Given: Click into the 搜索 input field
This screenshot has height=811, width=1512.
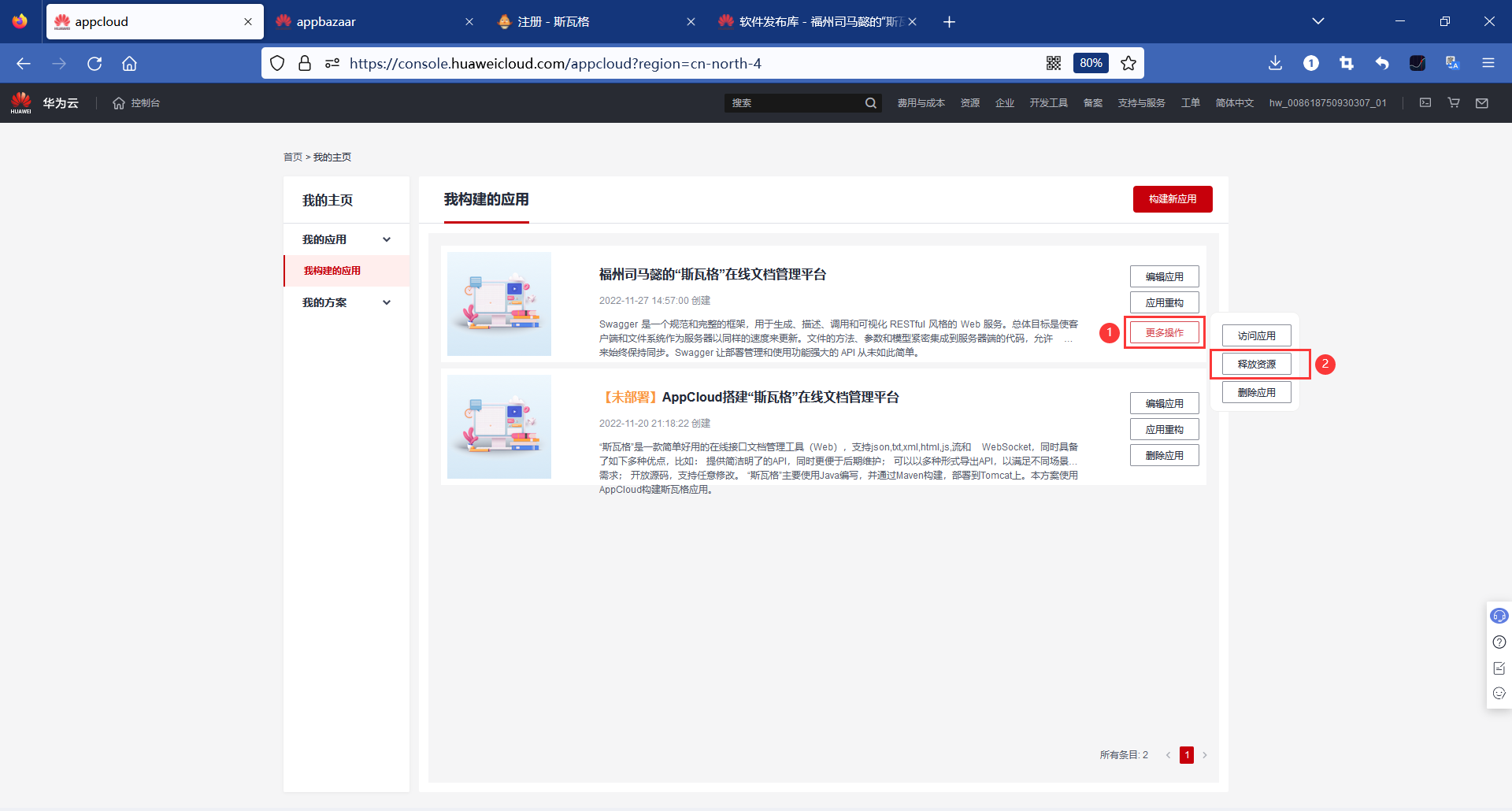Looking at the screenshot, I should point(794,103).
